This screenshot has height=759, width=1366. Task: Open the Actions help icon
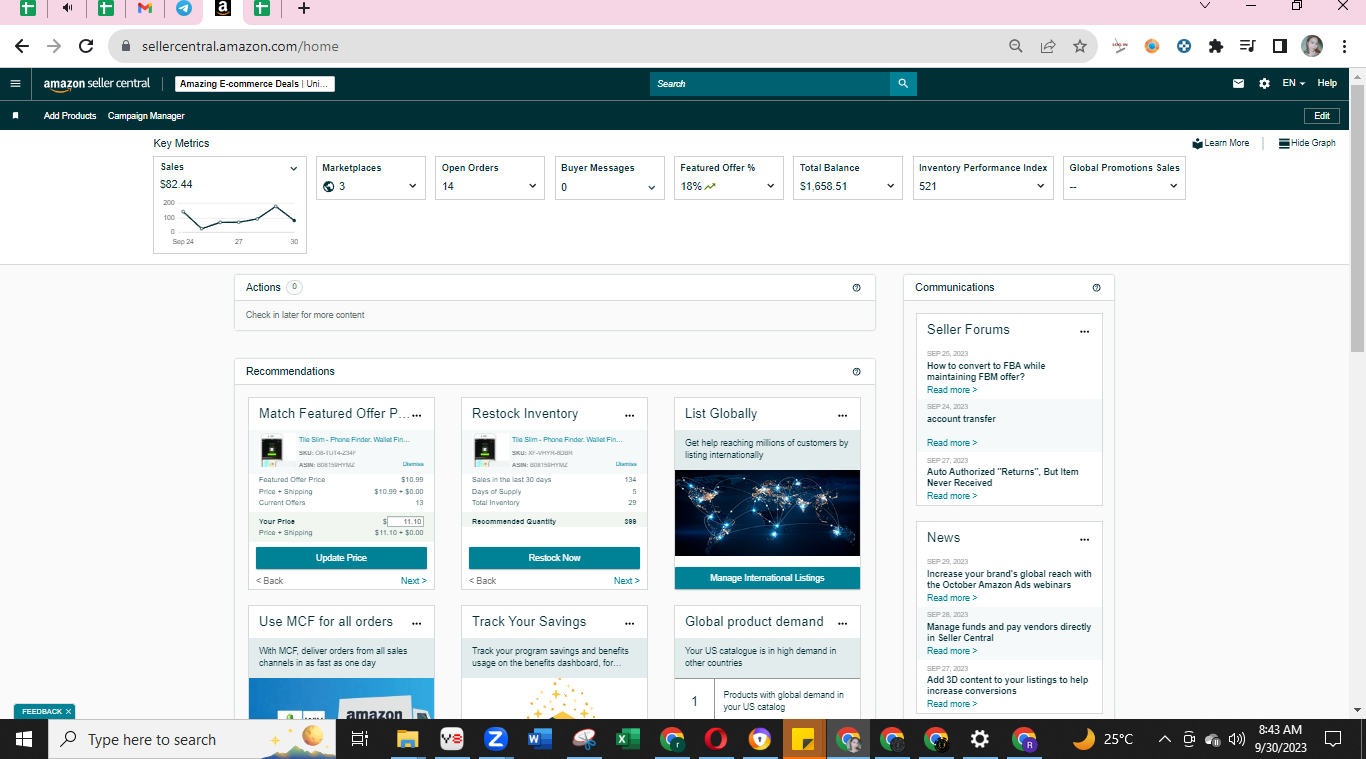click(x=856, y=288)
